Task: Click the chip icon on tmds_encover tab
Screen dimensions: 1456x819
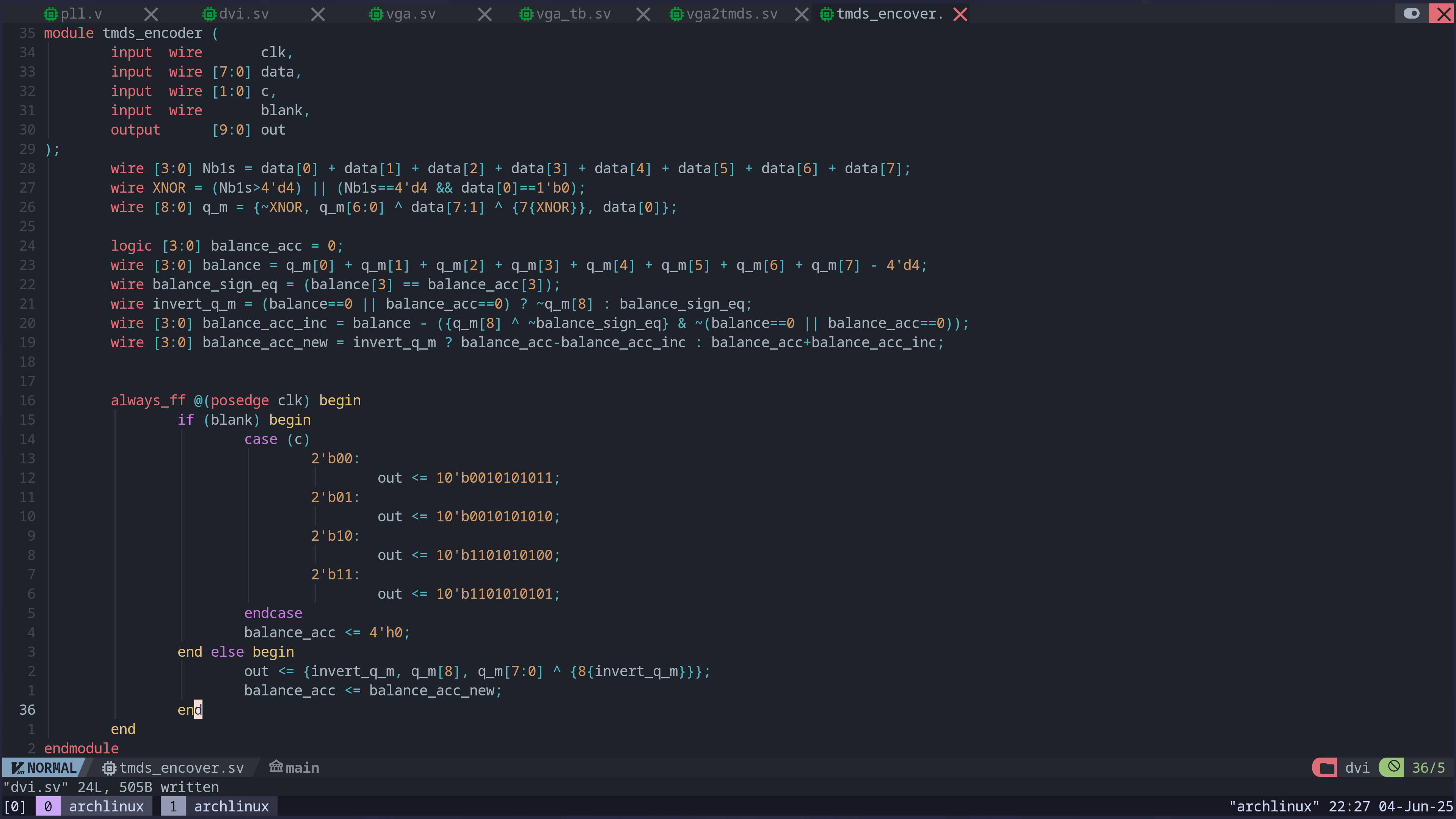Action: point(826,14)
